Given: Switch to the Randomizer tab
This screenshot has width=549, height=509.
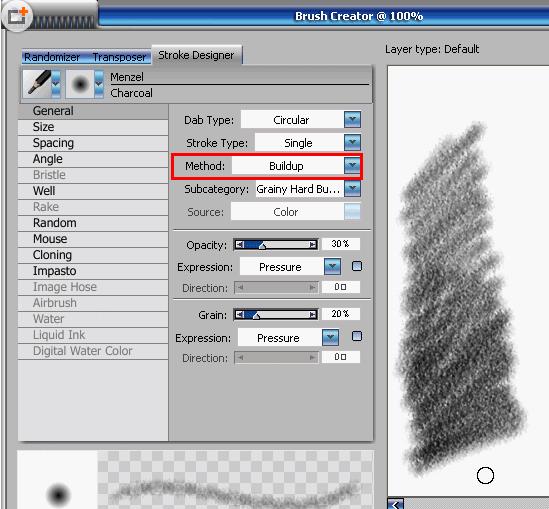Looking at the screenshot, I should coord(52,57).
